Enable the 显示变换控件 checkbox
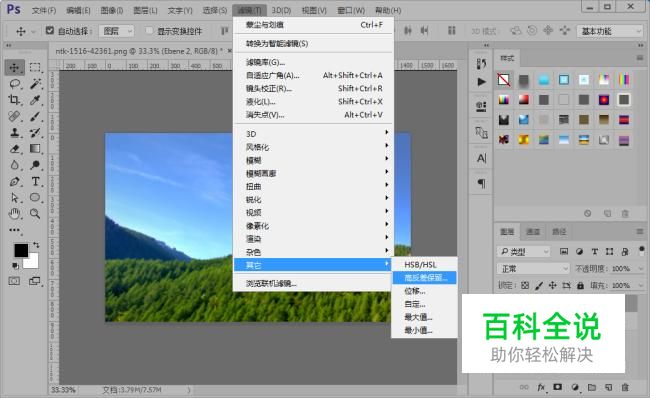This screenshot has width=650, height=398. [x=149, y=30]
